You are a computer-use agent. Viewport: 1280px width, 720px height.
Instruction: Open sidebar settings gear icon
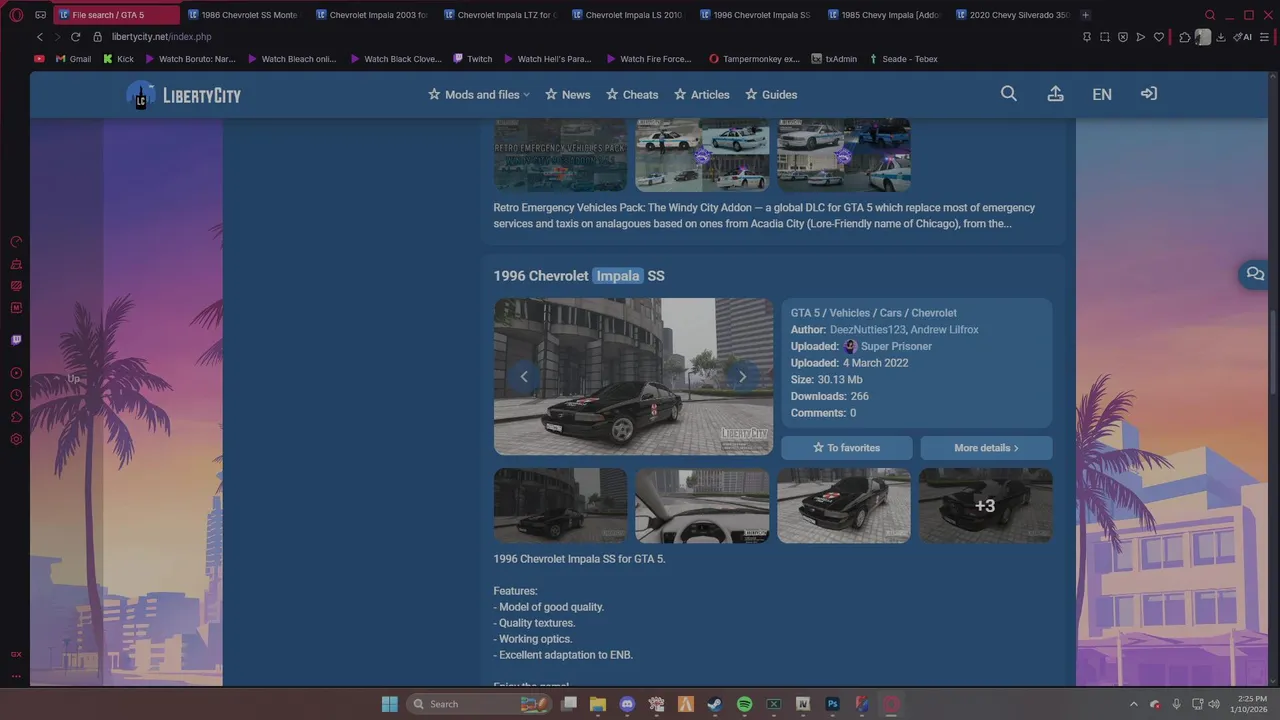[16, 440]
